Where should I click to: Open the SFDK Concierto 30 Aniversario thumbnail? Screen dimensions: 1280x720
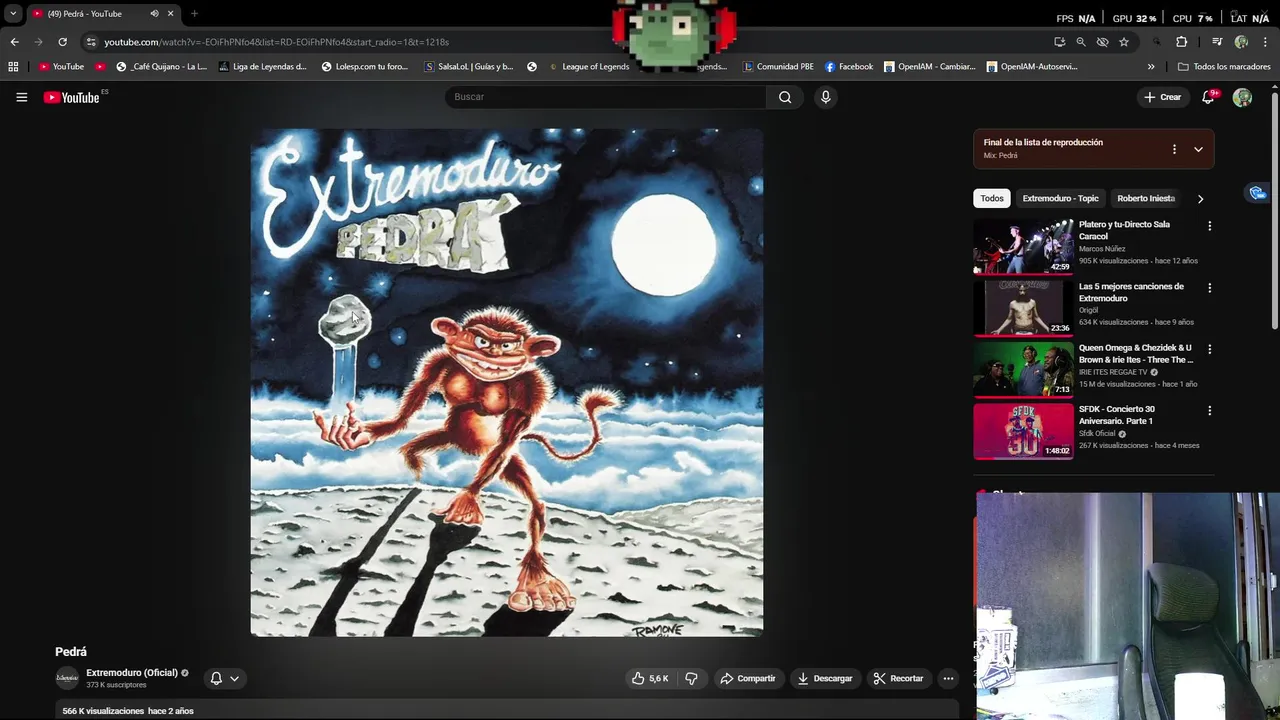tap(1023, 431)
